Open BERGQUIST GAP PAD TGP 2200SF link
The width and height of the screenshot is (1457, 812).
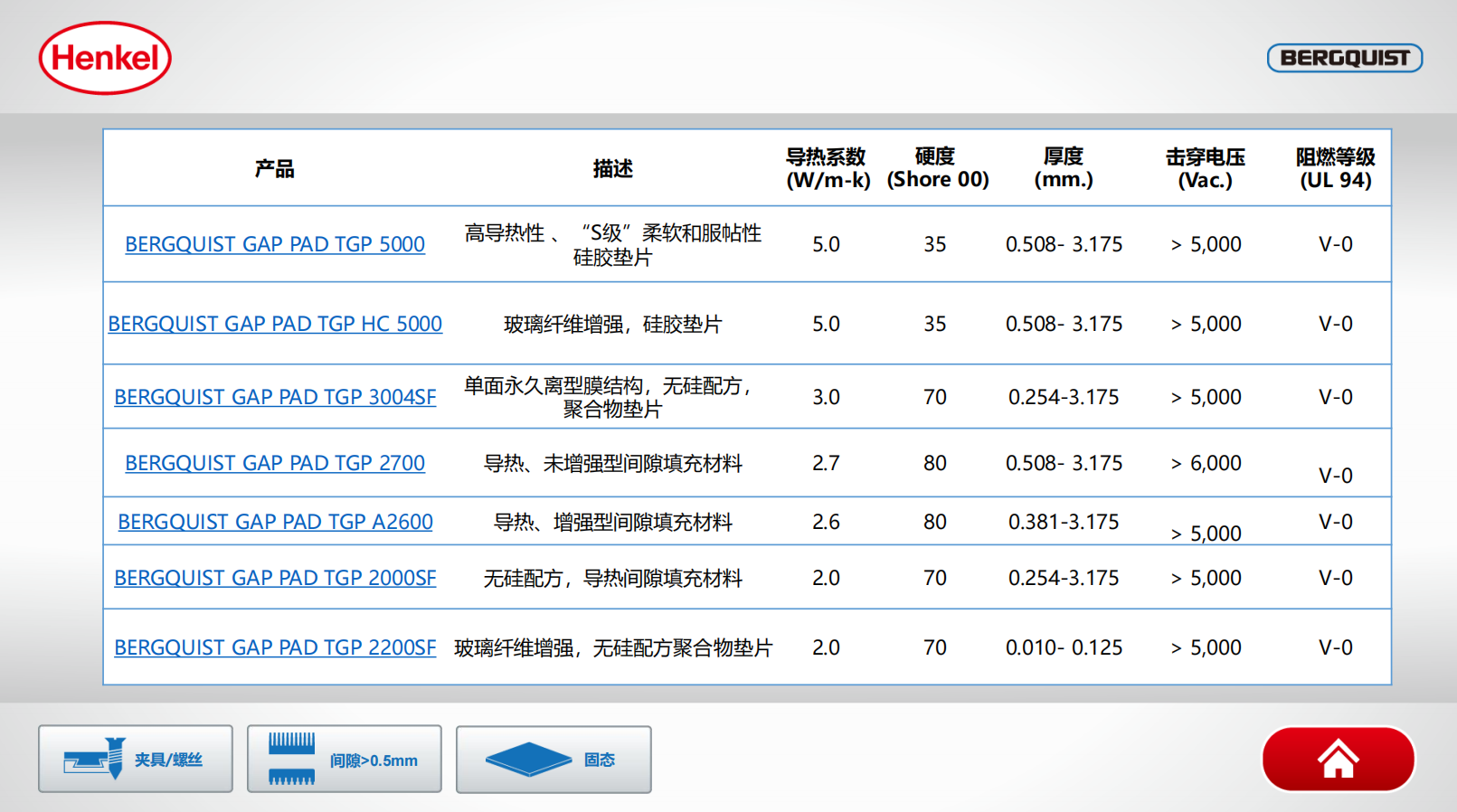coord(275,647)
